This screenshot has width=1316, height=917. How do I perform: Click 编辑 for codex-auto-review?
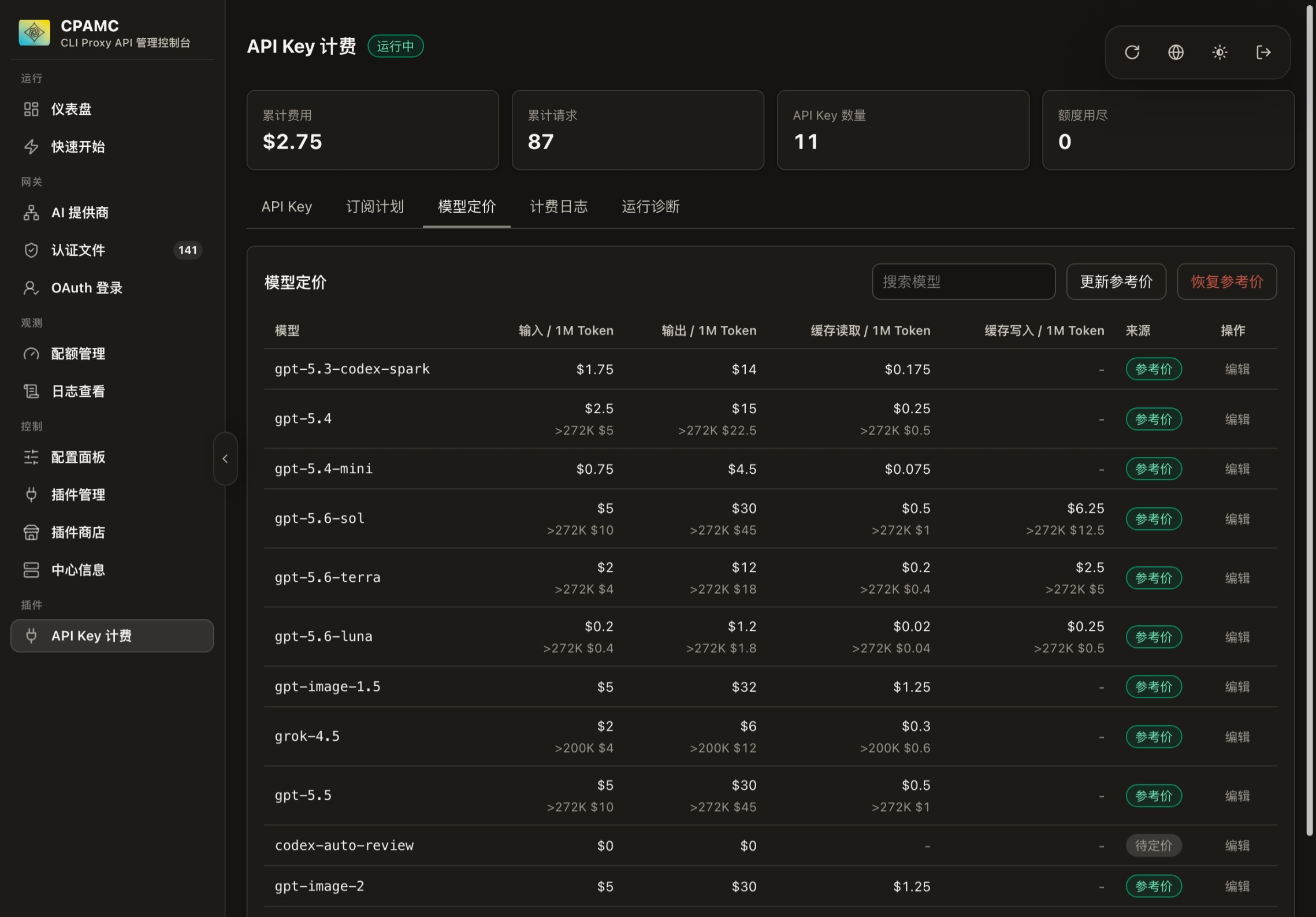pos(1237,846)
